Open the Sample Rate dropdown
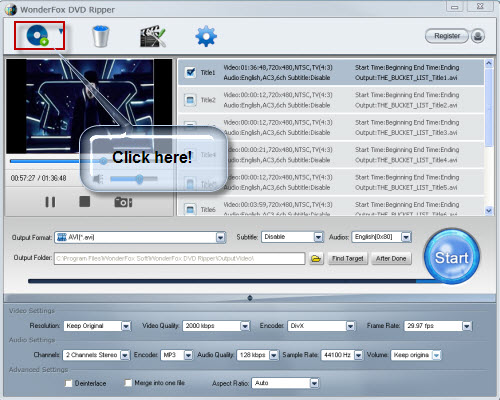 [358, 355]
